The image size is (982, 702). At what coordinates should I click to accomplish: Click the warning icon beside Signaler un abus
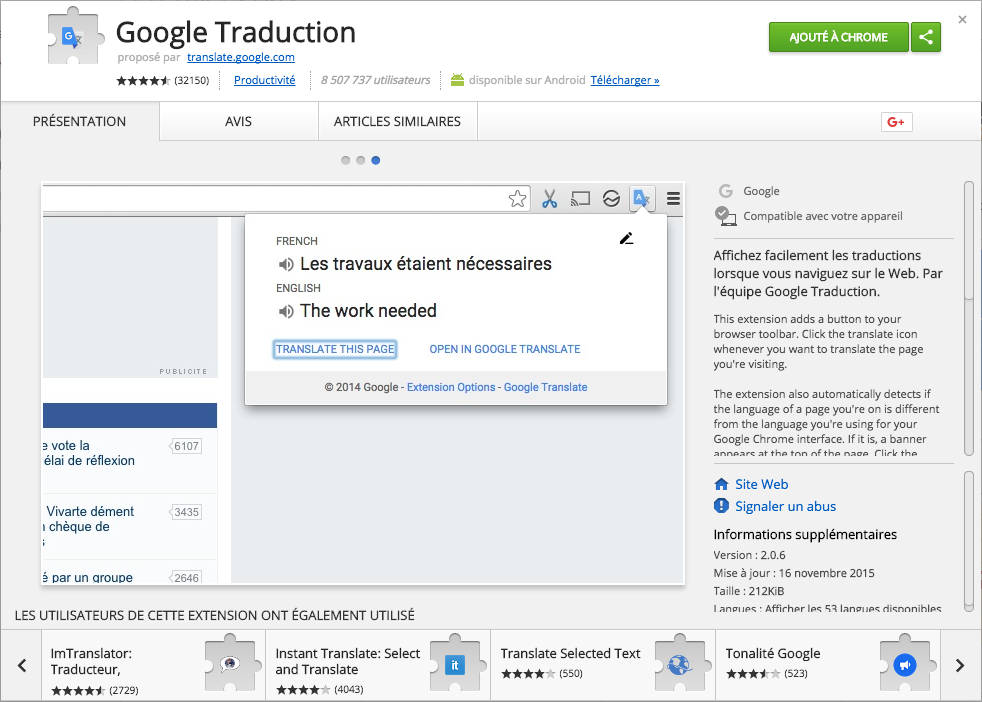pyautogui.click(x=721, y=505)
